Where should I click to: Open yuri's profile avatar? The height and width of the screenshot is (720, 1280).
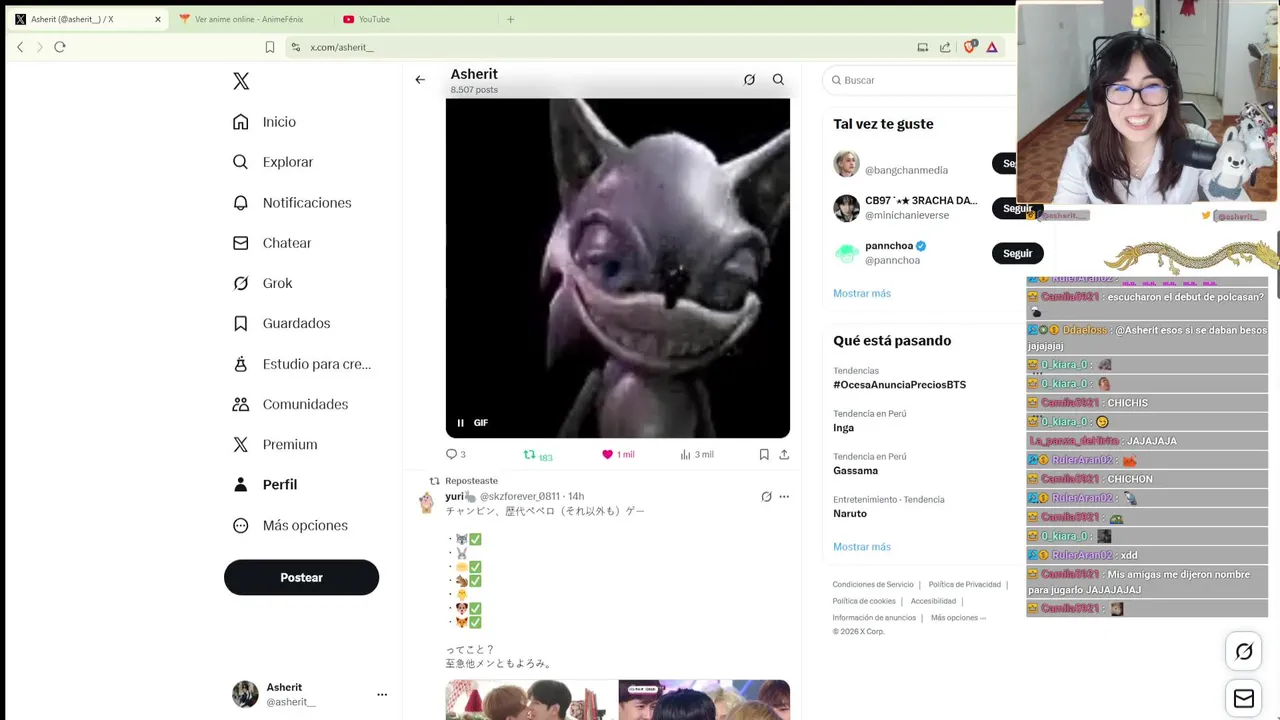(x=426, y=503)
